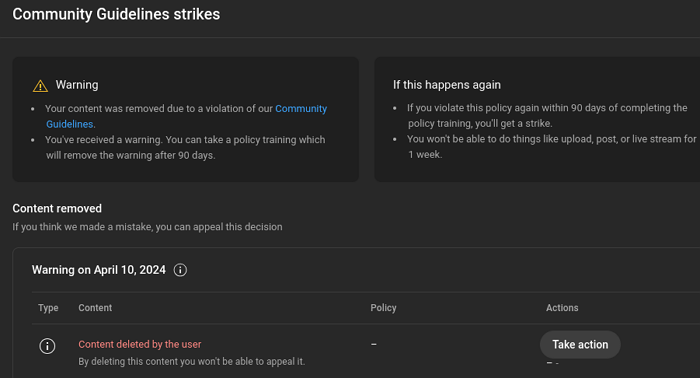Click the 'You've received a warning' bullet text
This screenshot has height=378, width=700.
click(x=185, y=147)
